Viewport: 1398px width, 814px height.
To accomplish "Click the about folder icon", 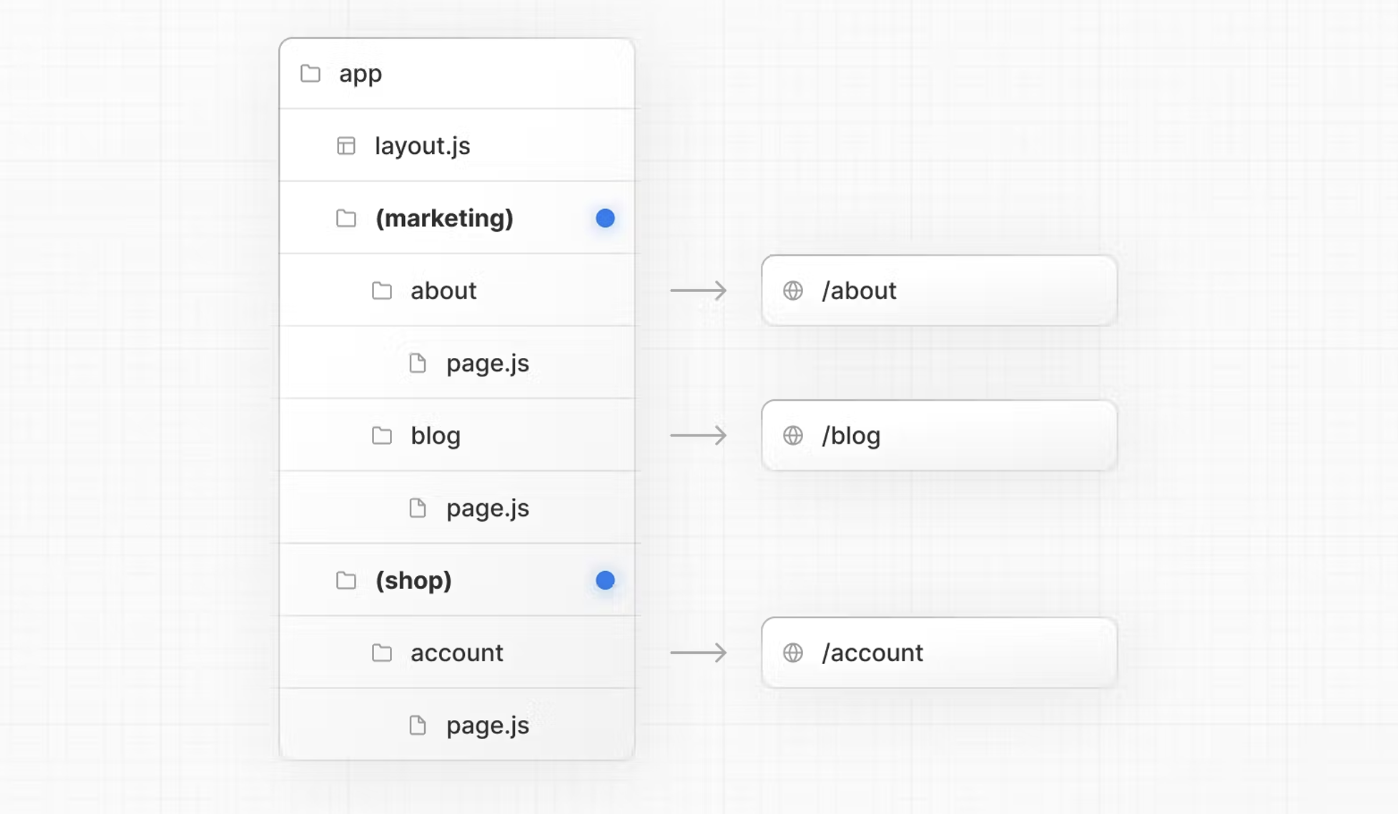I will point(382,291).
